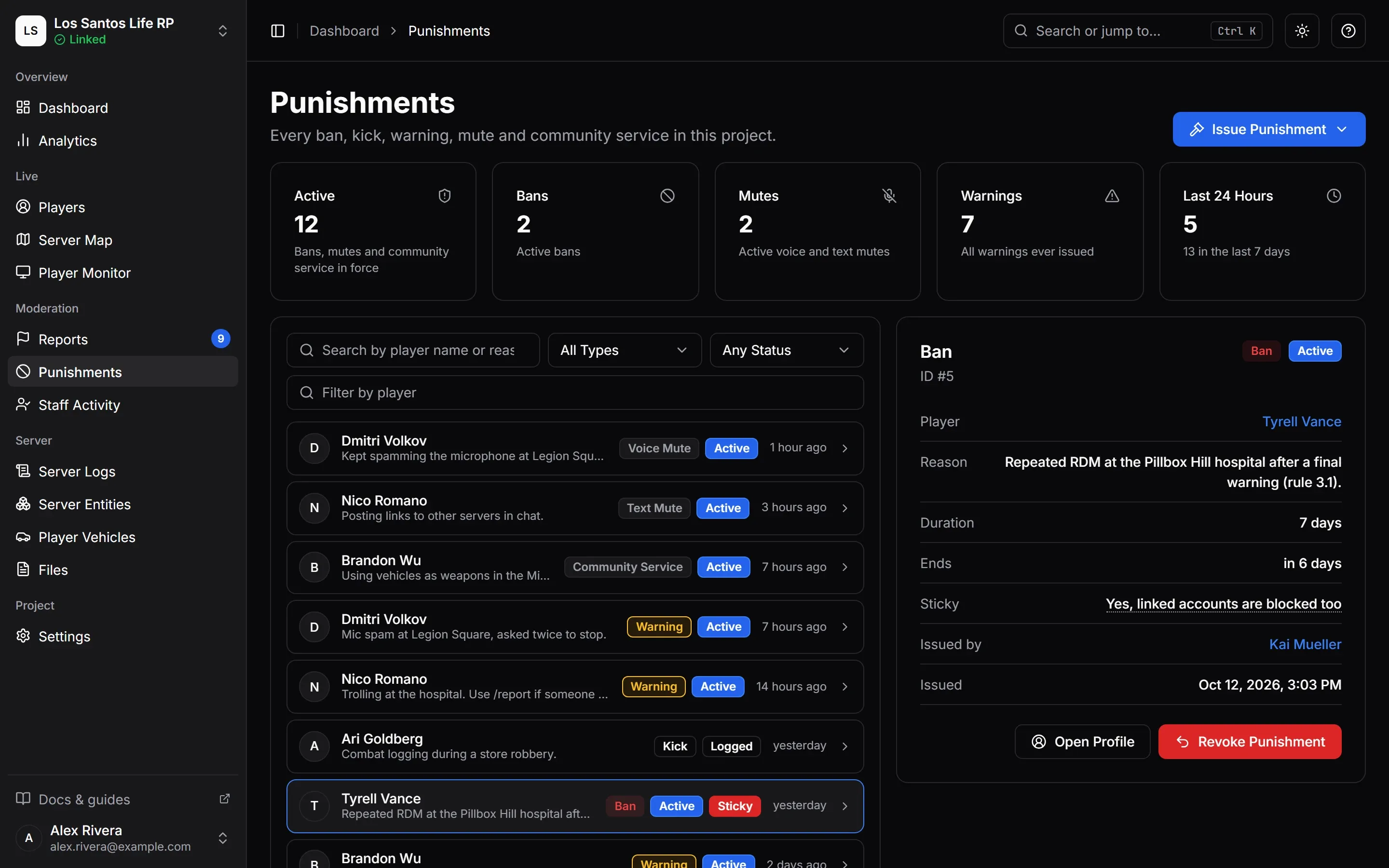Open Alex Rivera account menu chevrons
Image resolution: width=1389 pixels, height=868 pixels.
click(223, 838)
